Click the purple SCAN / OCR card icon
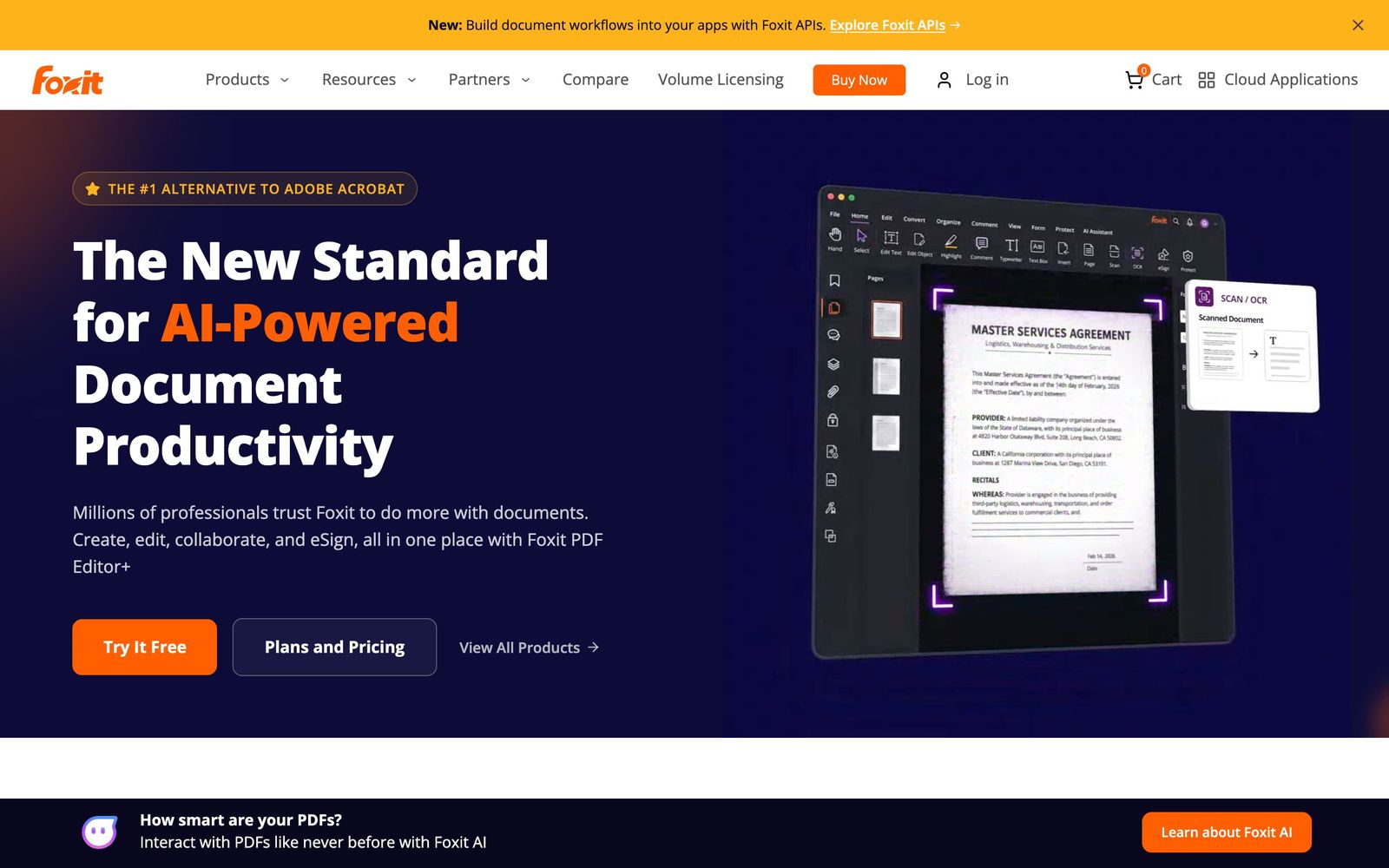 1204,297
